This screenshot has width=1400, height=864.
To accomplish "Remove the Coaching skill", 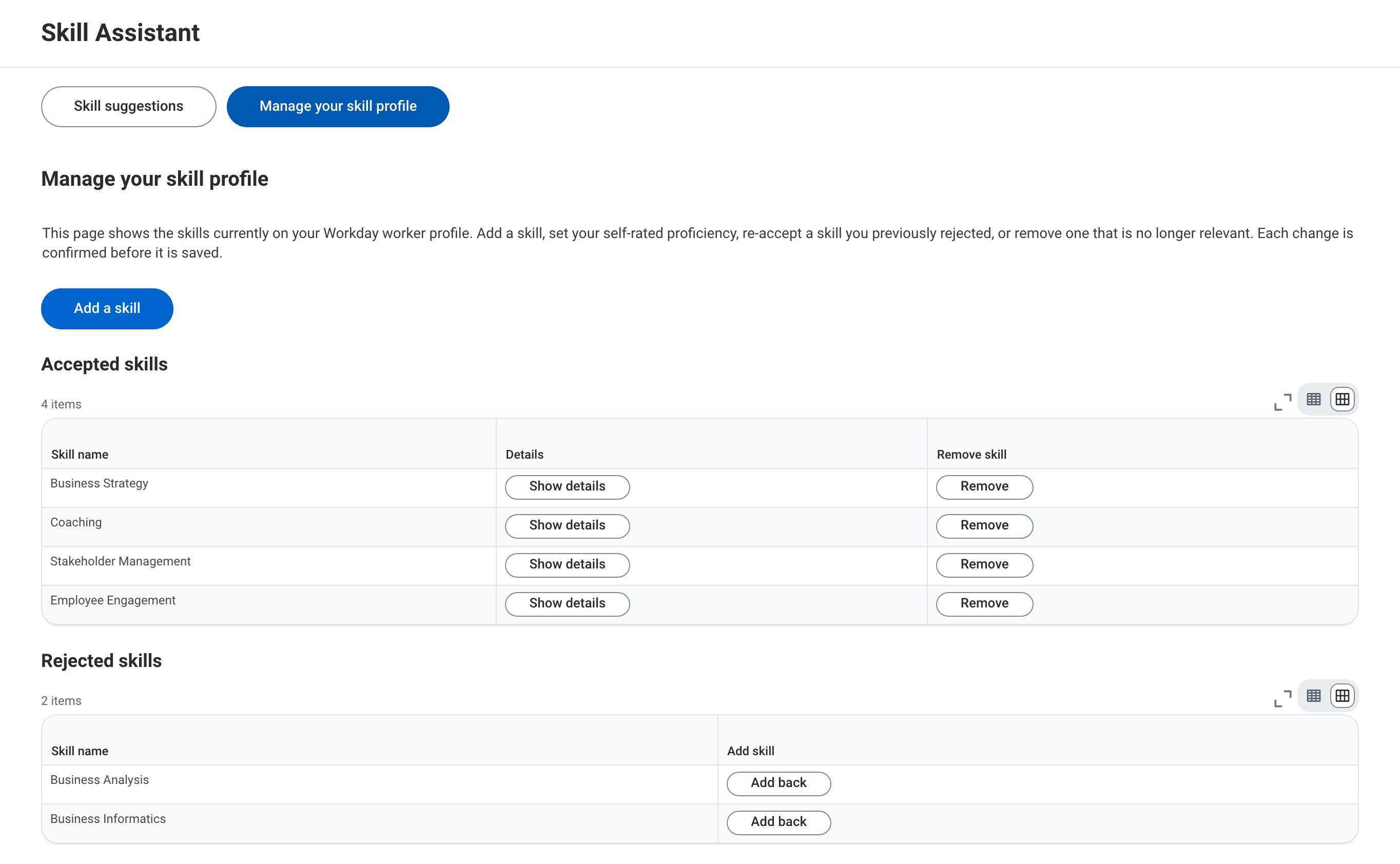I will (984, 526).
